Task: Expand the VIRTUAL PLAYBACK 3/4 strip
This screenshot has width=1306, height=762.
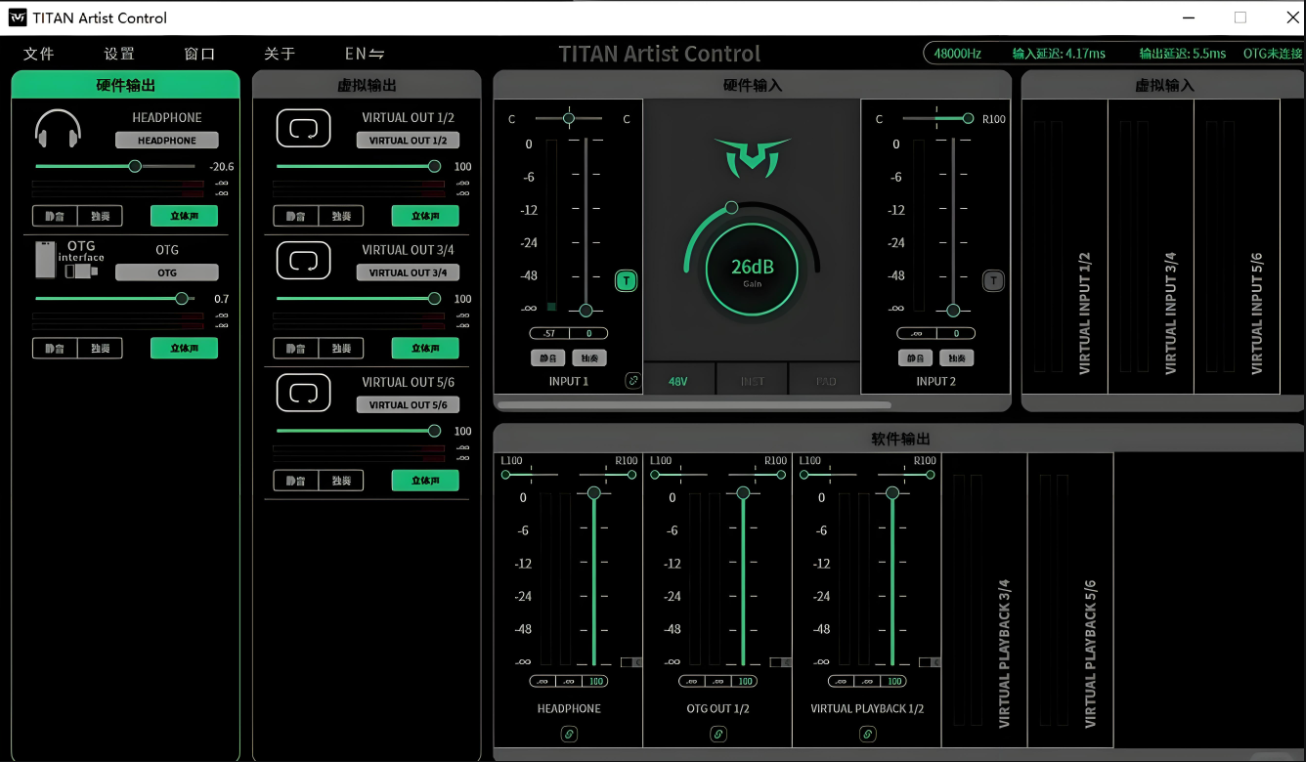Action: click(985, 600)
